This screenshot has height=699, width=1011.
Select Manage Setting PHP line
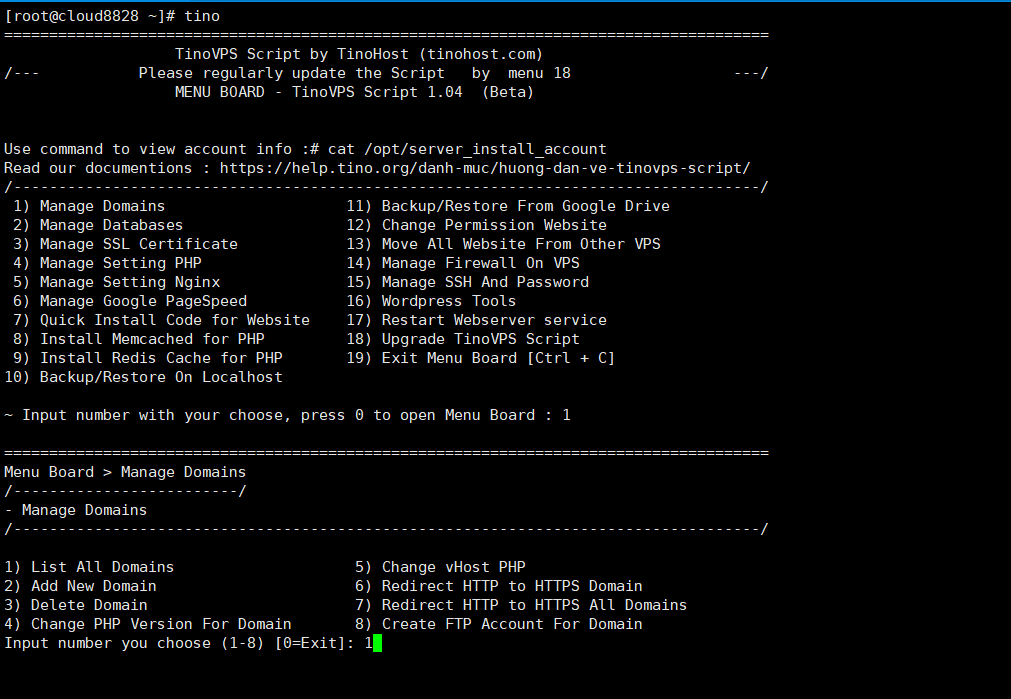(x=107, y=263)
